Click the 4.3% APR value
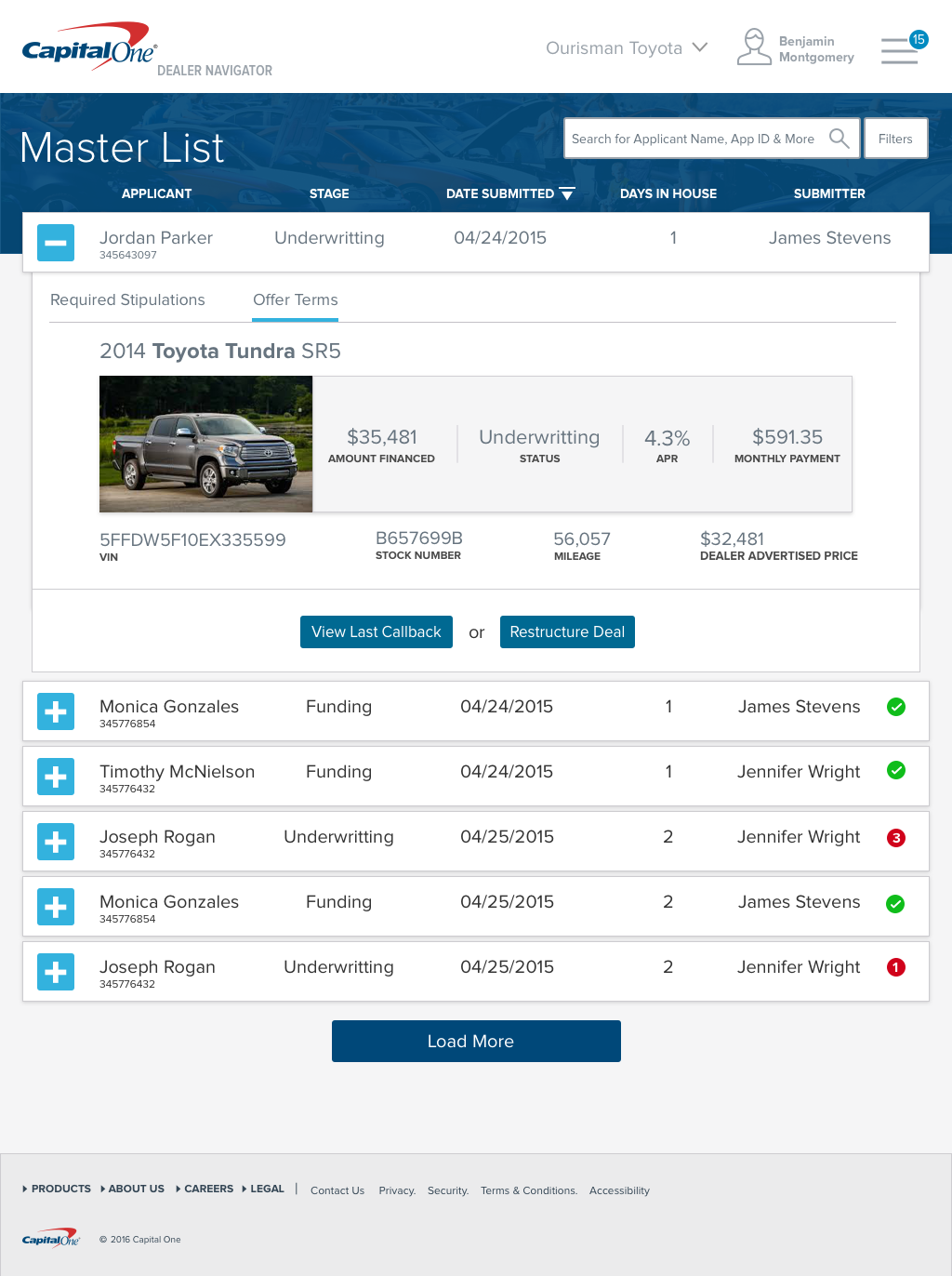This screenshot has height=1276, width=952. 668,437
